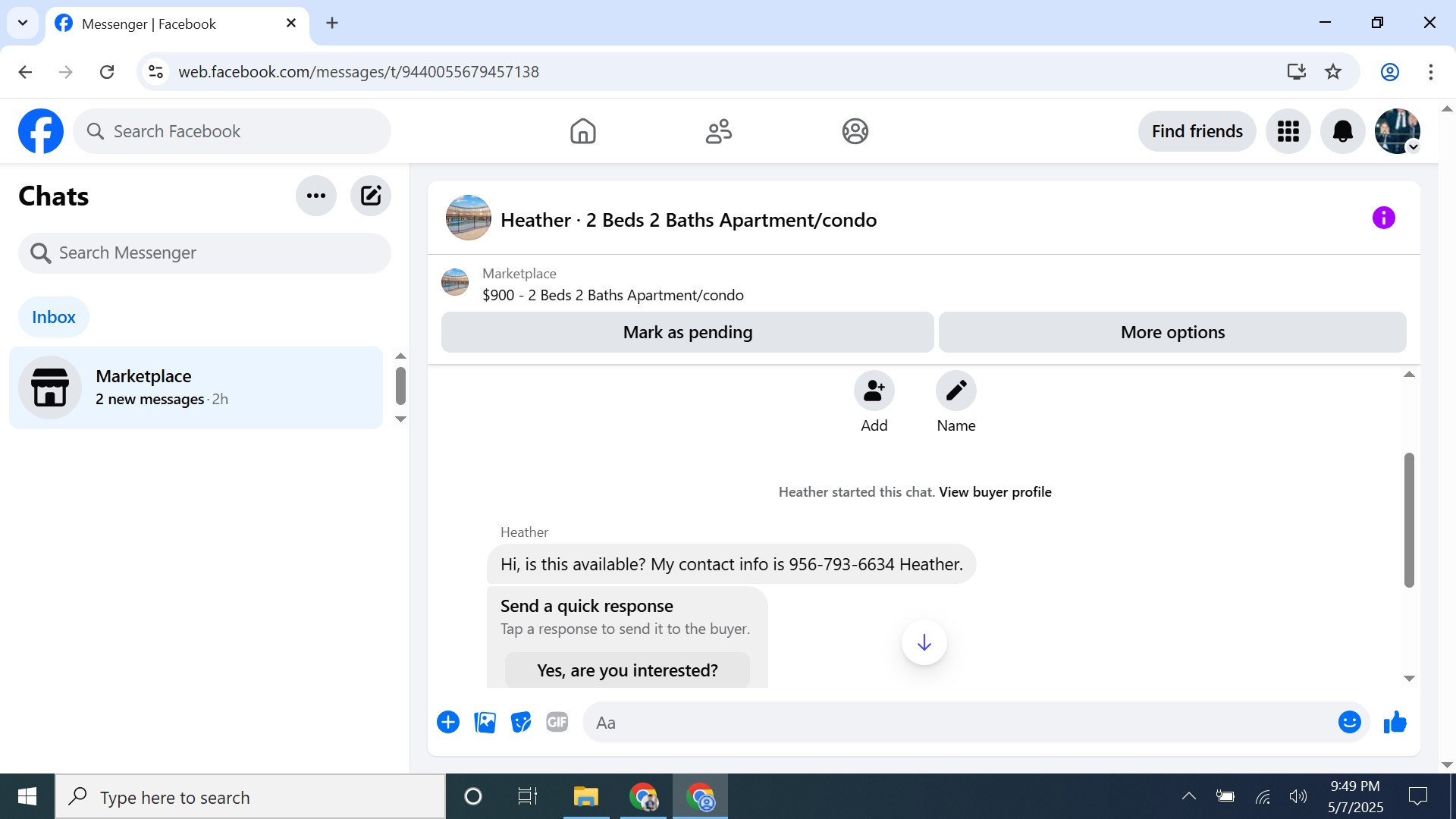Open Facebook notifications bell
Screen dimensions: 1456x819
click(x=1342, y=131)
